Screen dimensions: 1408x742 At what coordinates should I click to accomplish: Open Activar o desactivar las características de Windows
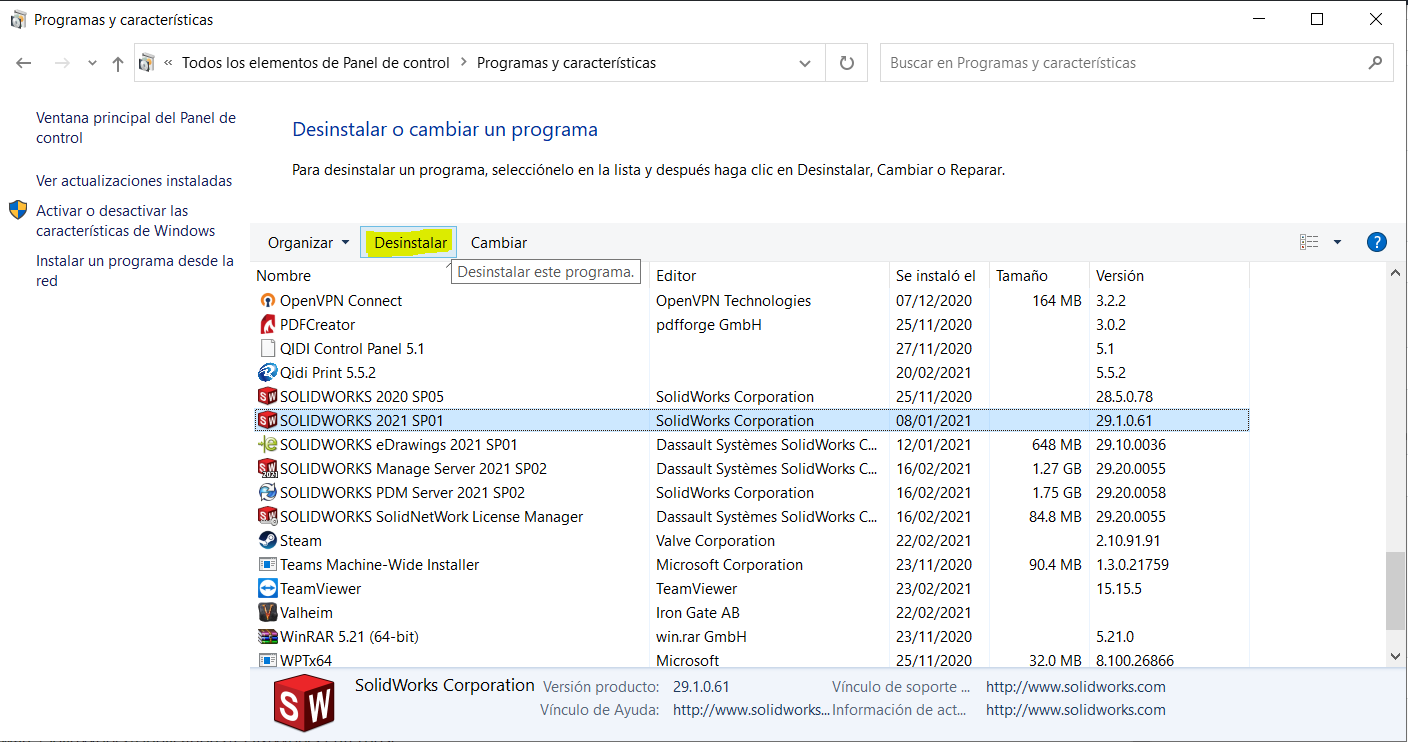126,221
